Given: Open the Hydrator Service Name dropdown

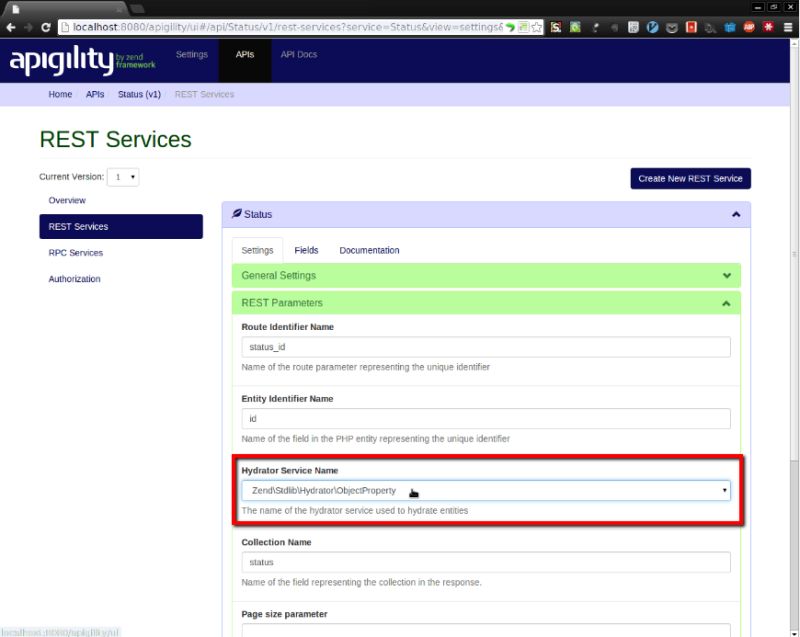Looking at the screenshot, I should click(x=485, y=490).
